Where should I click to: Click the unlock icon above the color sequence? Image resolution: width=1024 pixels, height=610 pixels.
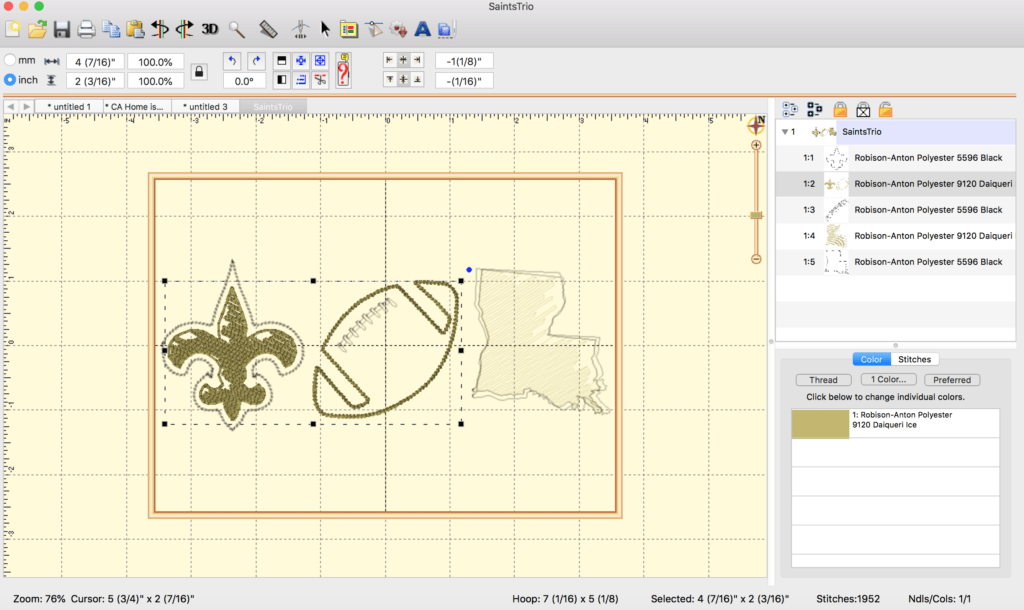[884, 108]
